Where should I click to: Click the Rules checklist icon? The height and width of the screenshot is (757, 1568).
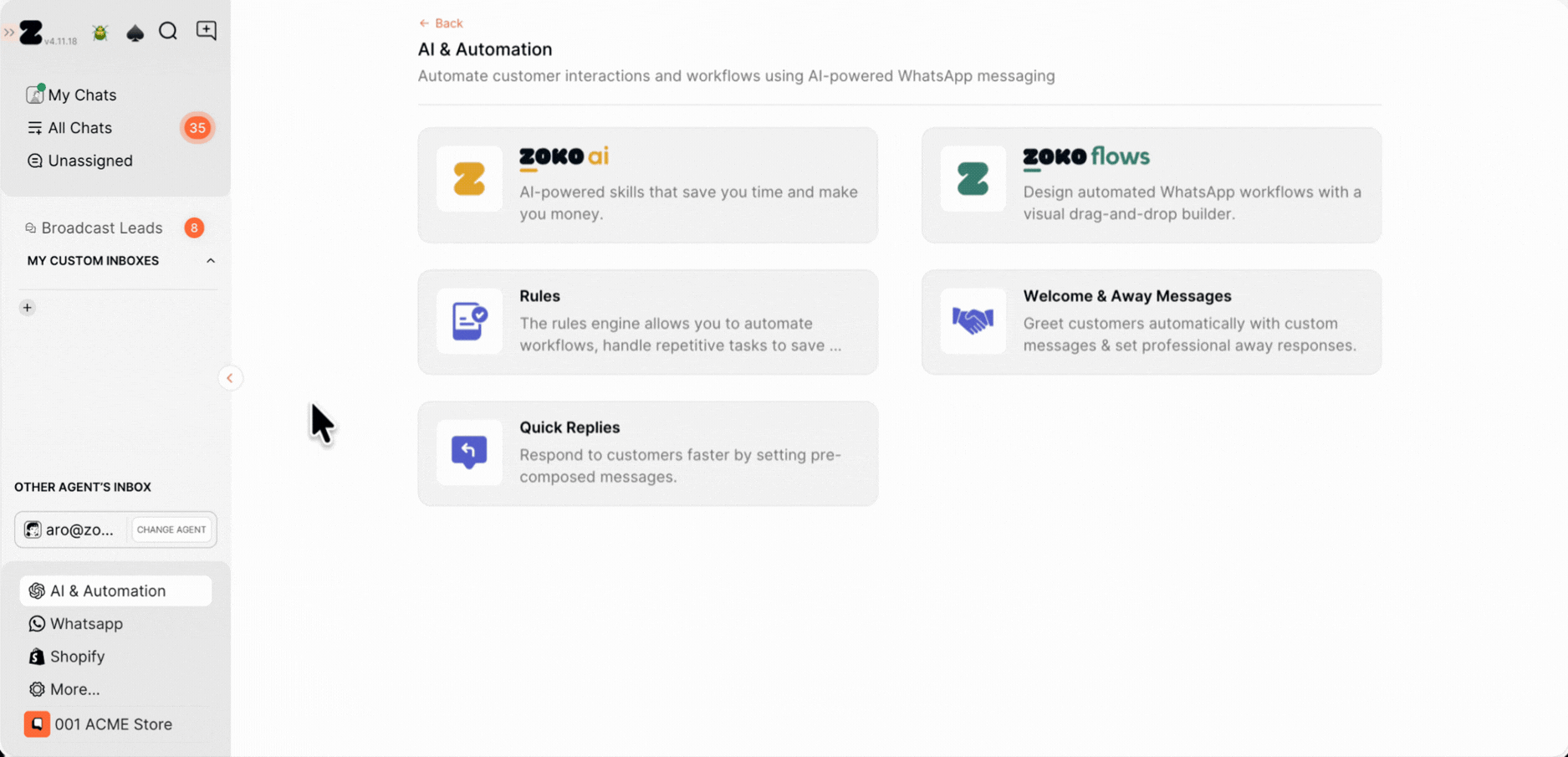tap(469, 321)
